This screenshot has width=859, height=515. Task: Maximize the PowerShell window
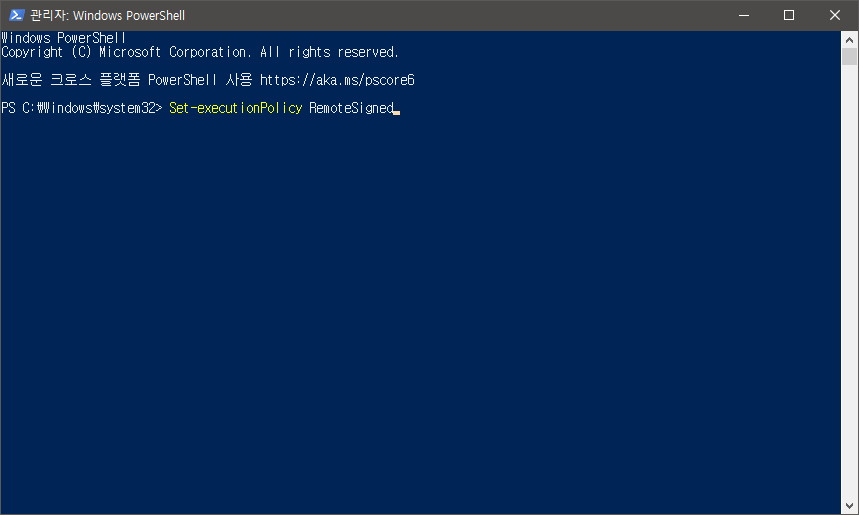(789, 15)
